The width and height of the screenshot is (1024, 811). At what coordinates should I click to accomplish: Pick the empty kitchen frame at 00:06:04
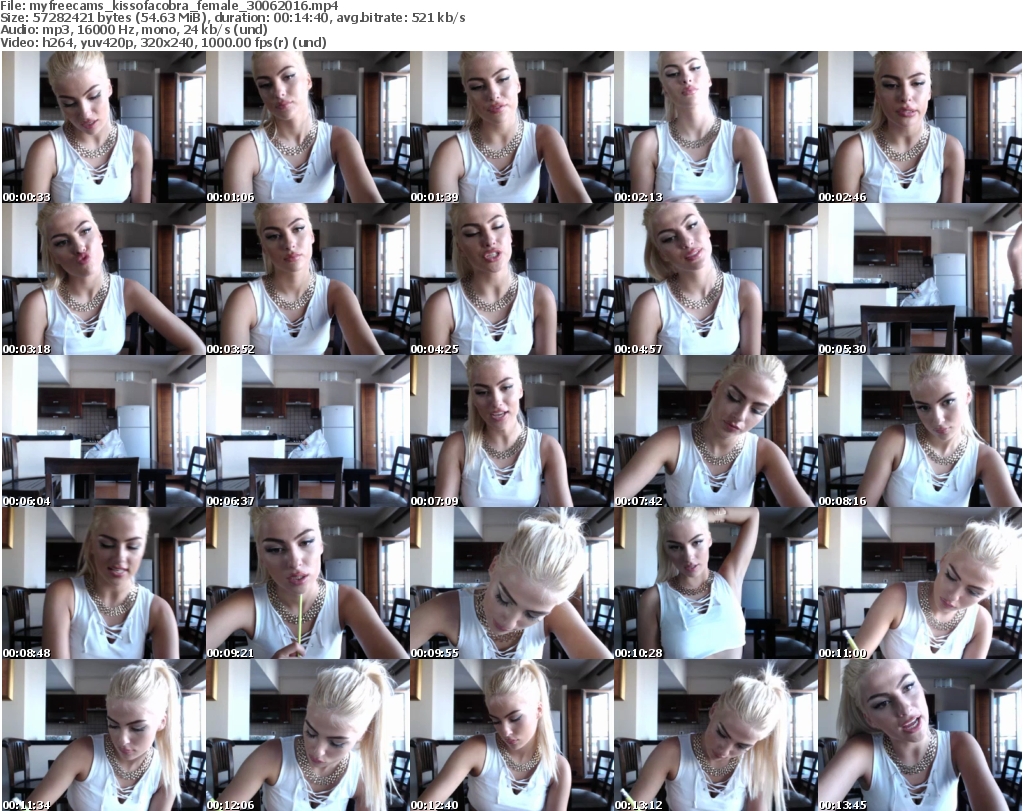point(104,431)
